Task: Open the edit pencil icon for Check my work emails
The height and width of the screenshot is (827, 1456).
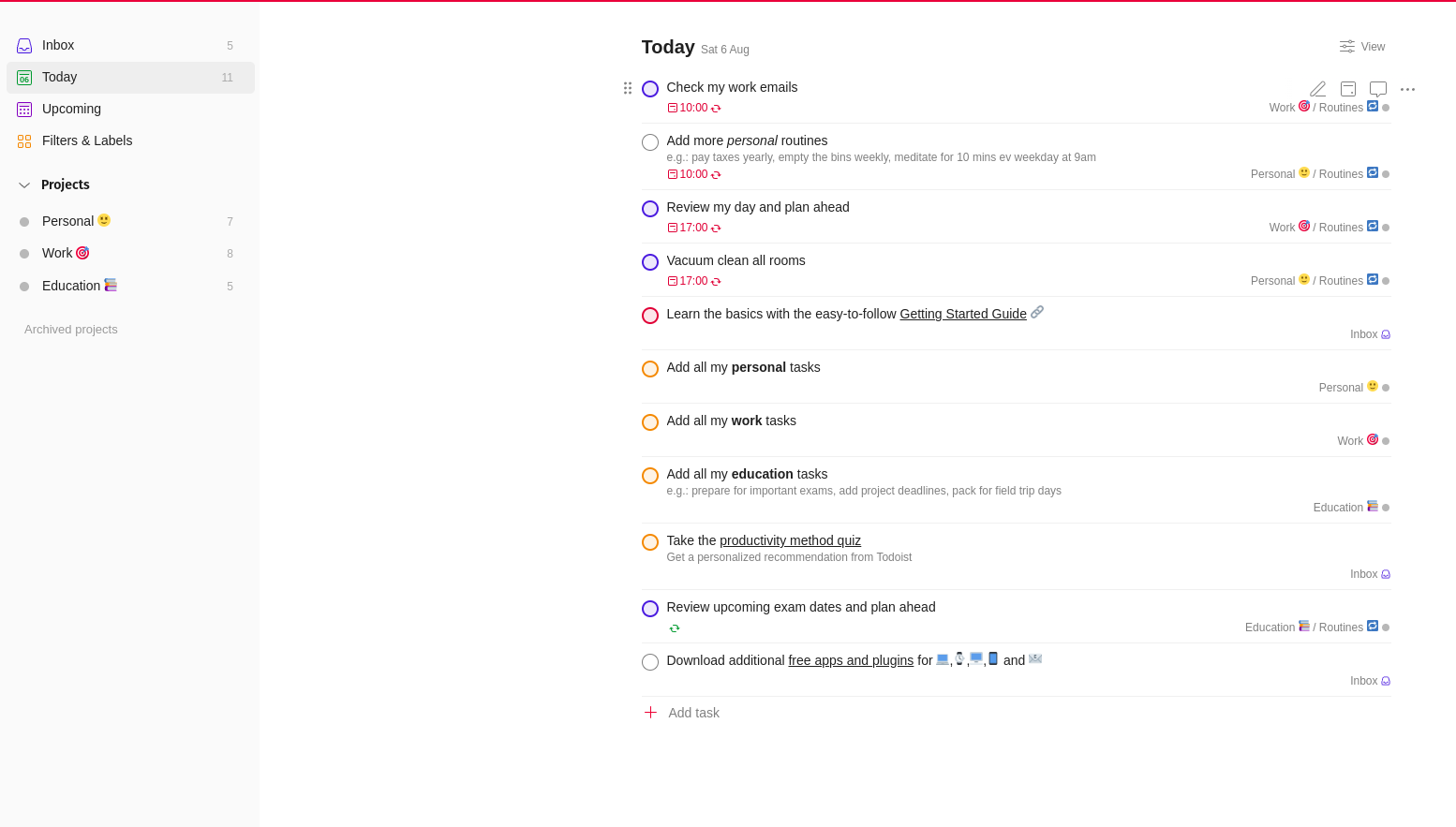Action: point(1317,88)
